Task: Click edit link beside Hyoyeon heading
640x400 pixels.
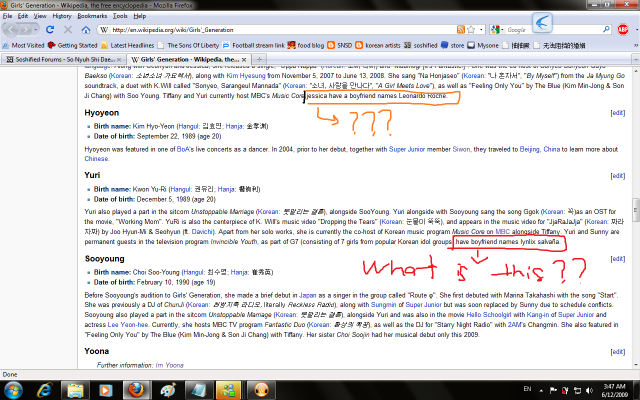Action: (617, 114)
